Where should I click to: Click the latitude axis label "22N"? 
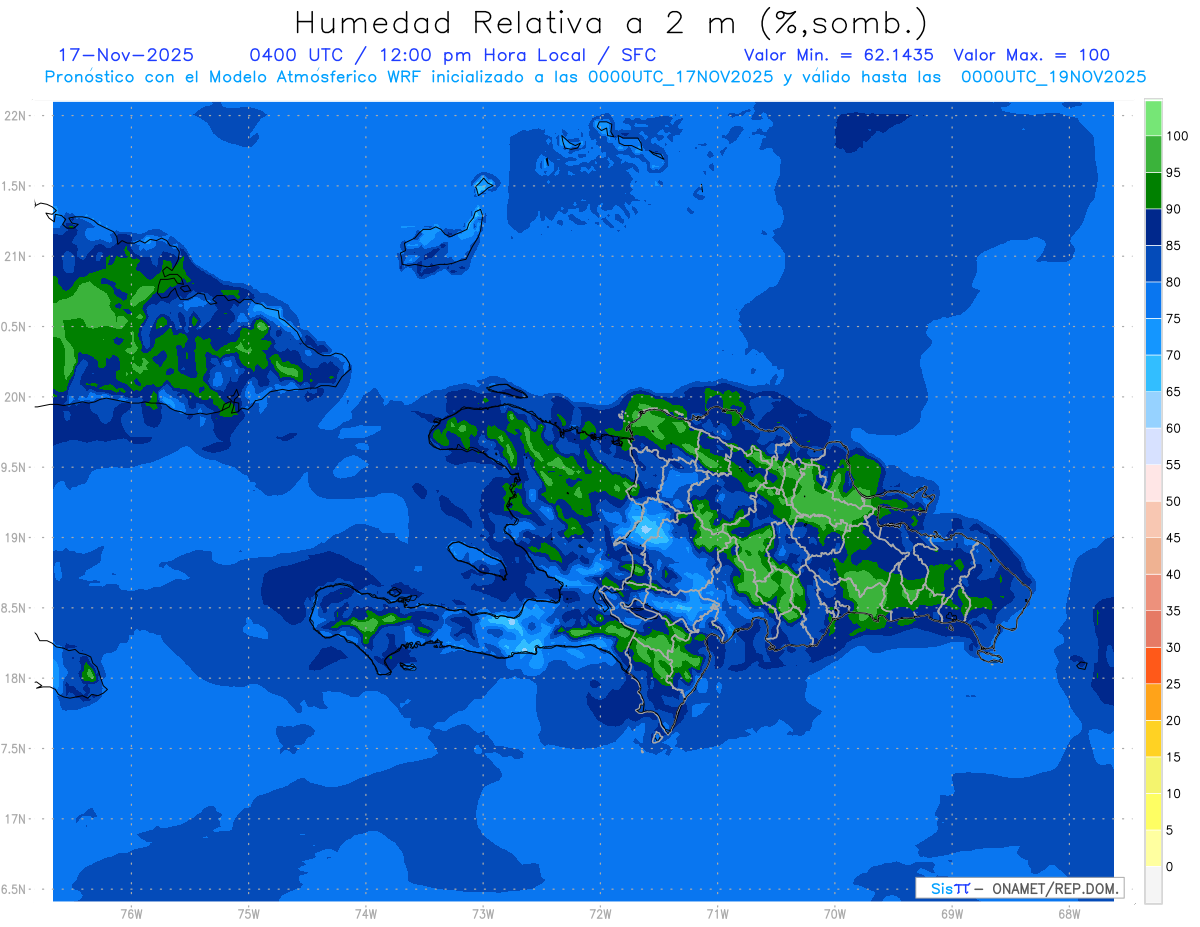15,115
